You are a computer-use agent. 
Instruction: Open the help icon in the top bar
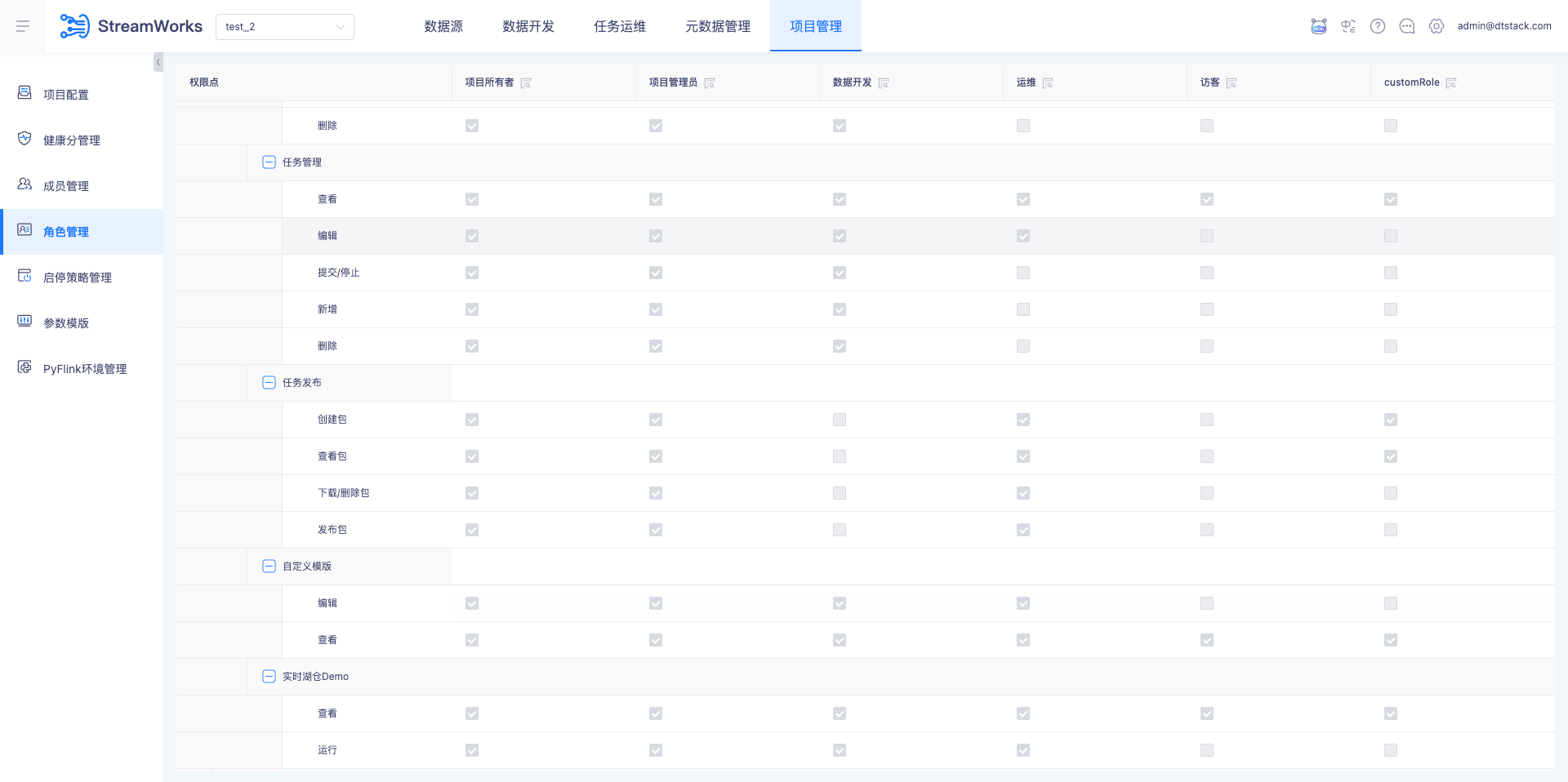point(1378,25)
